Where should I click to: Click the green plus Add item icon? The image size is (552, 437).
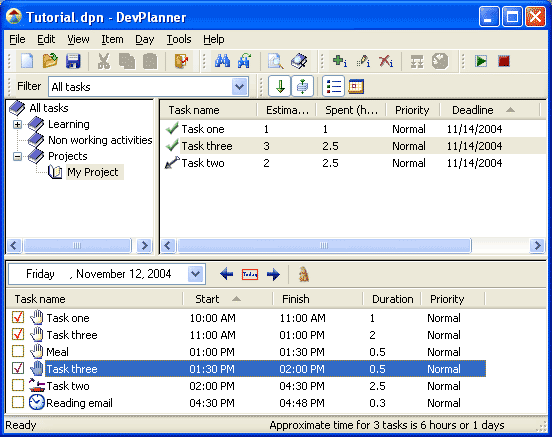[x=340, y=61]
